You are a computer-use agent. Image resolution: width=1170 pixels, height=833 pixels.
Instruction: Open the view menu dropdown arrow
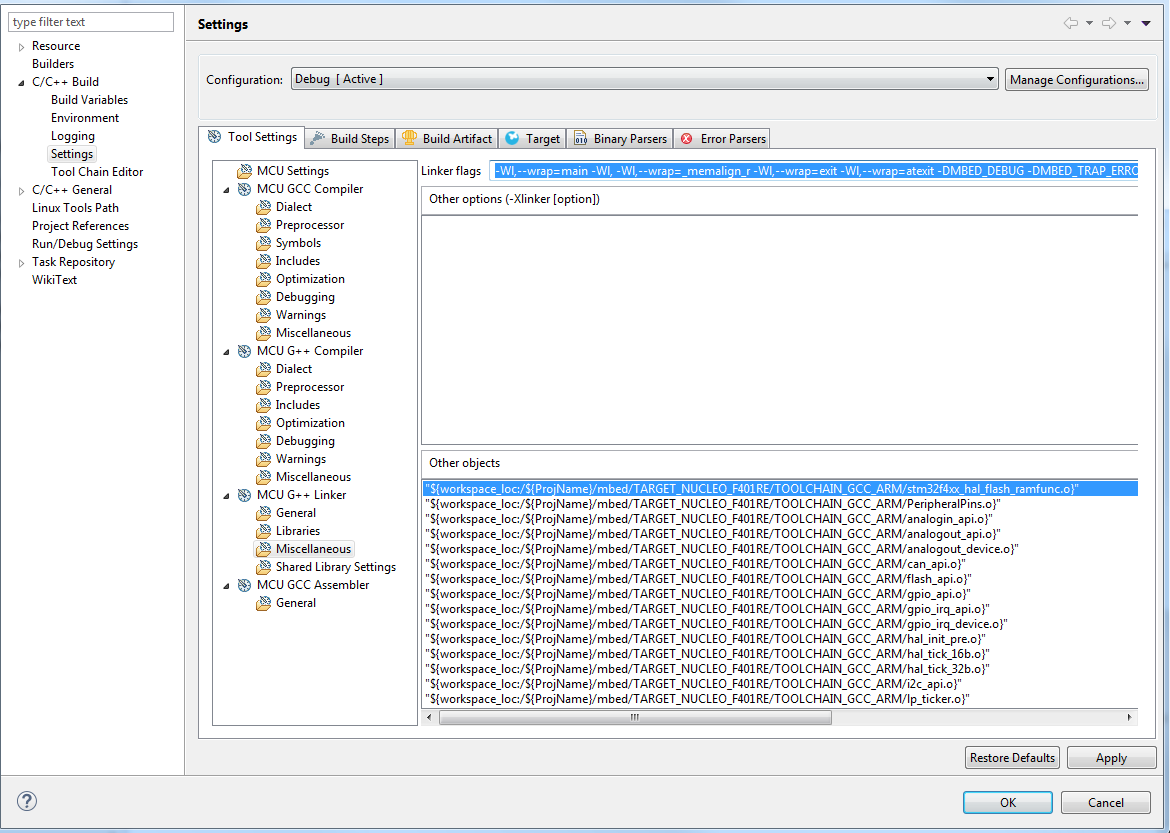coord(1146,23)
